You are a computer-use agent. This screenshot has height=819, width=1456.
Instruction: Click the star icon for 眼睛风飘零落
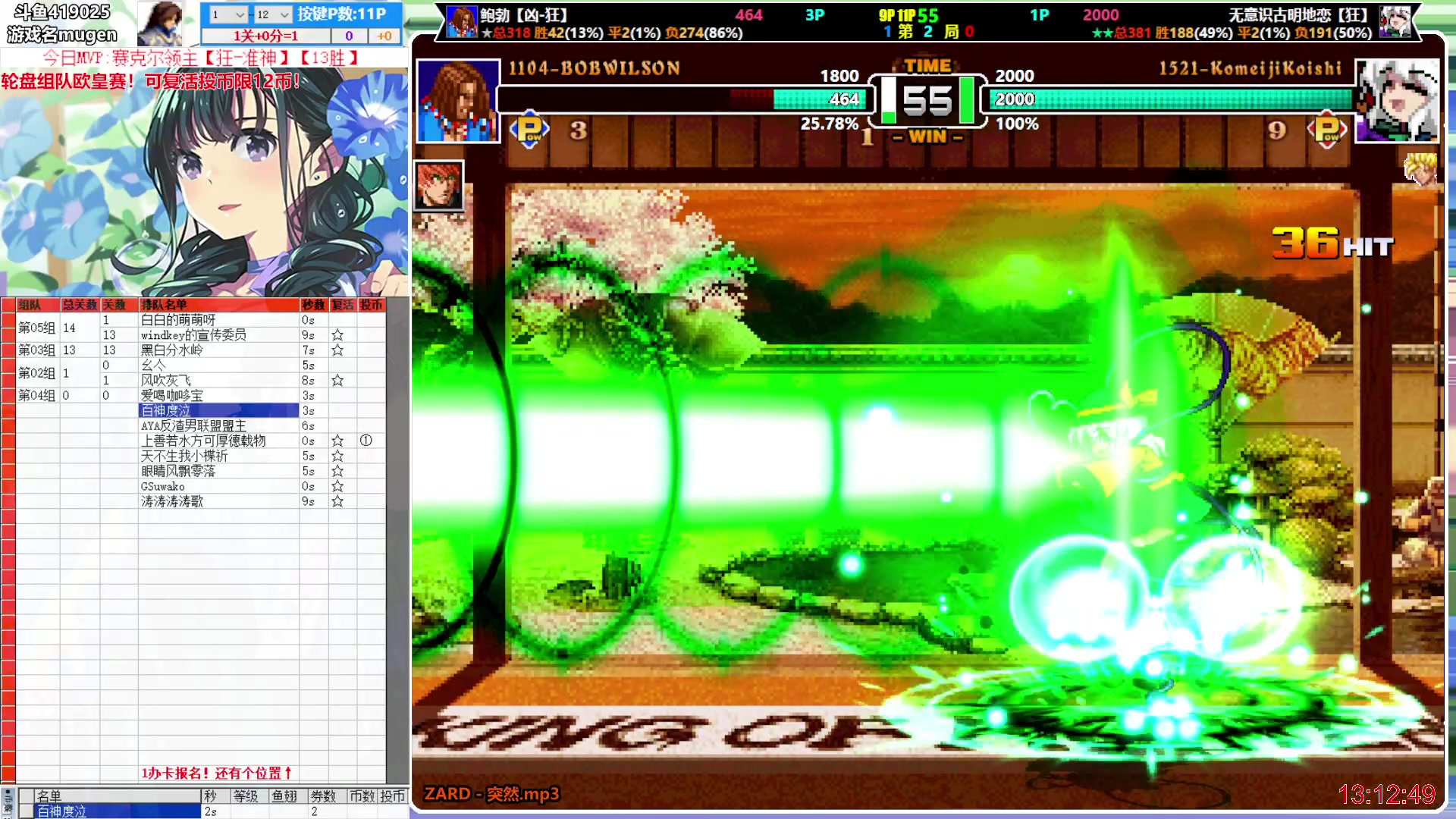coord(337,471)
